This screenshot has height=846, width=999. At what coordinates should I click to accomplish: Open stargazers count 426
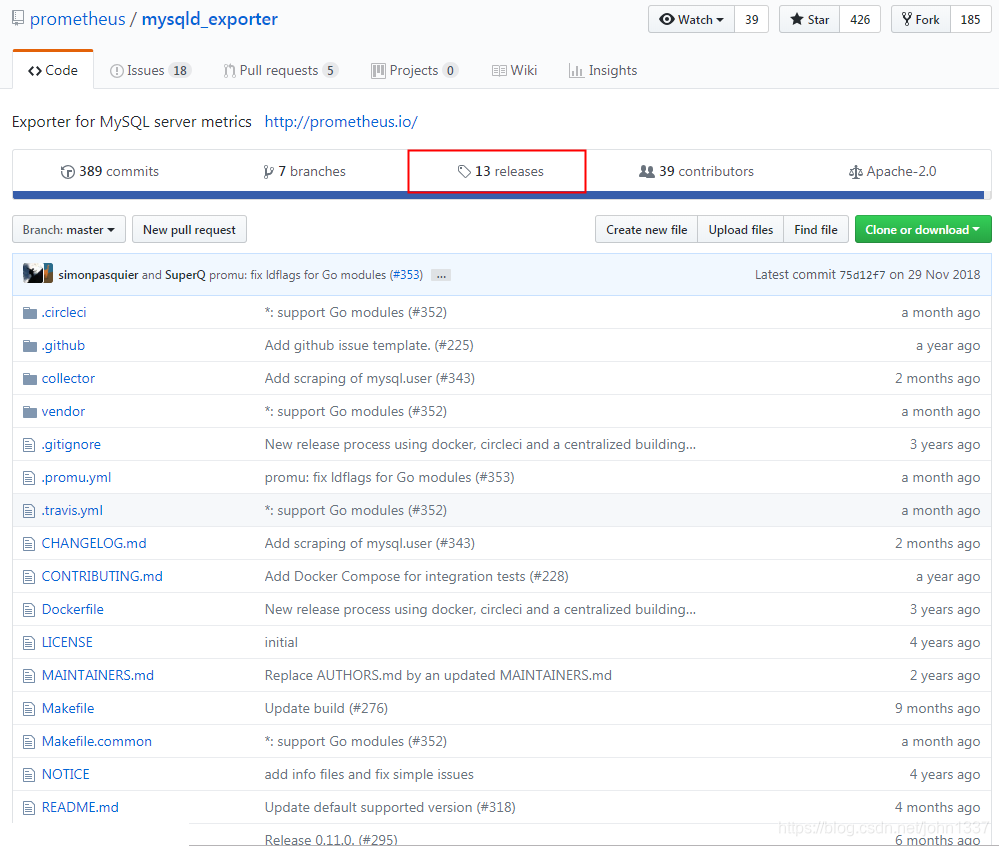click(x=860, y=19)
